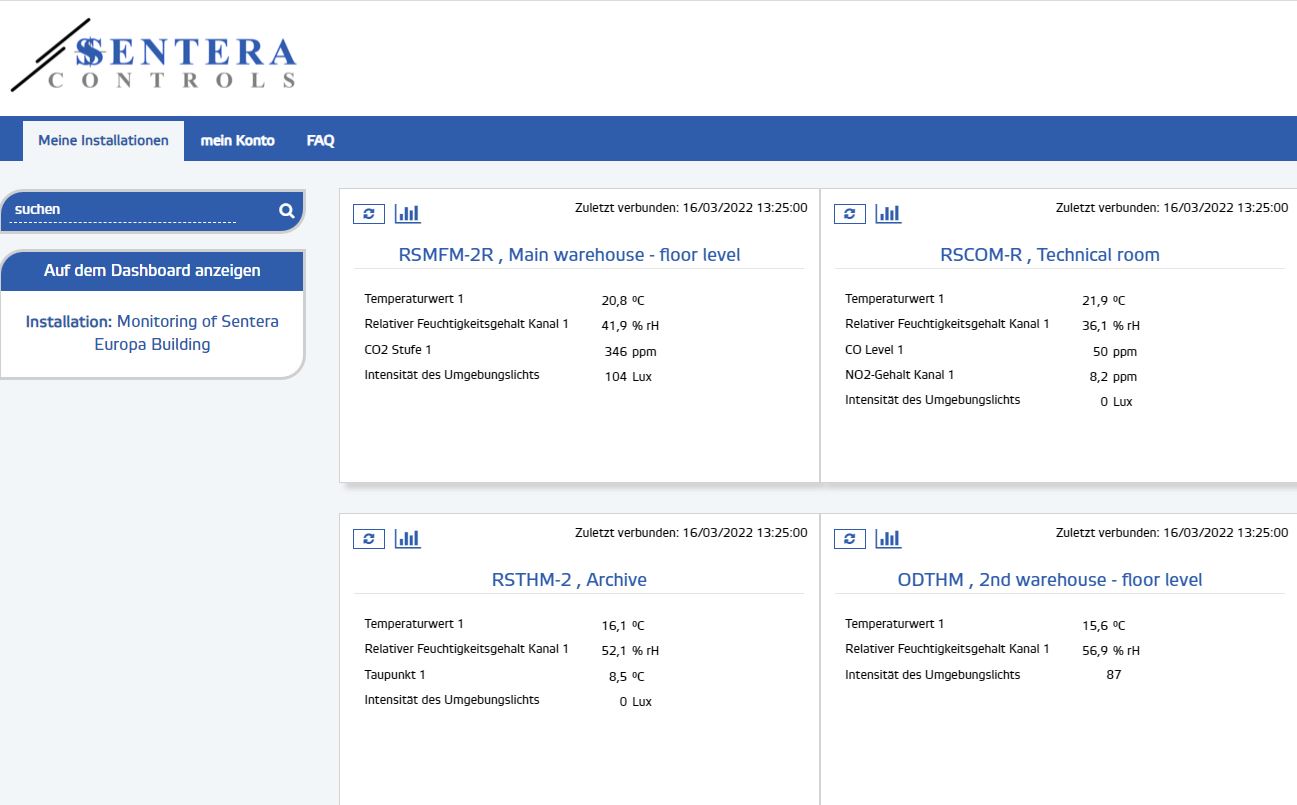
Task: Open the Monitoring of Sentera Europa Building installation
Action: (x=152, y=332)
